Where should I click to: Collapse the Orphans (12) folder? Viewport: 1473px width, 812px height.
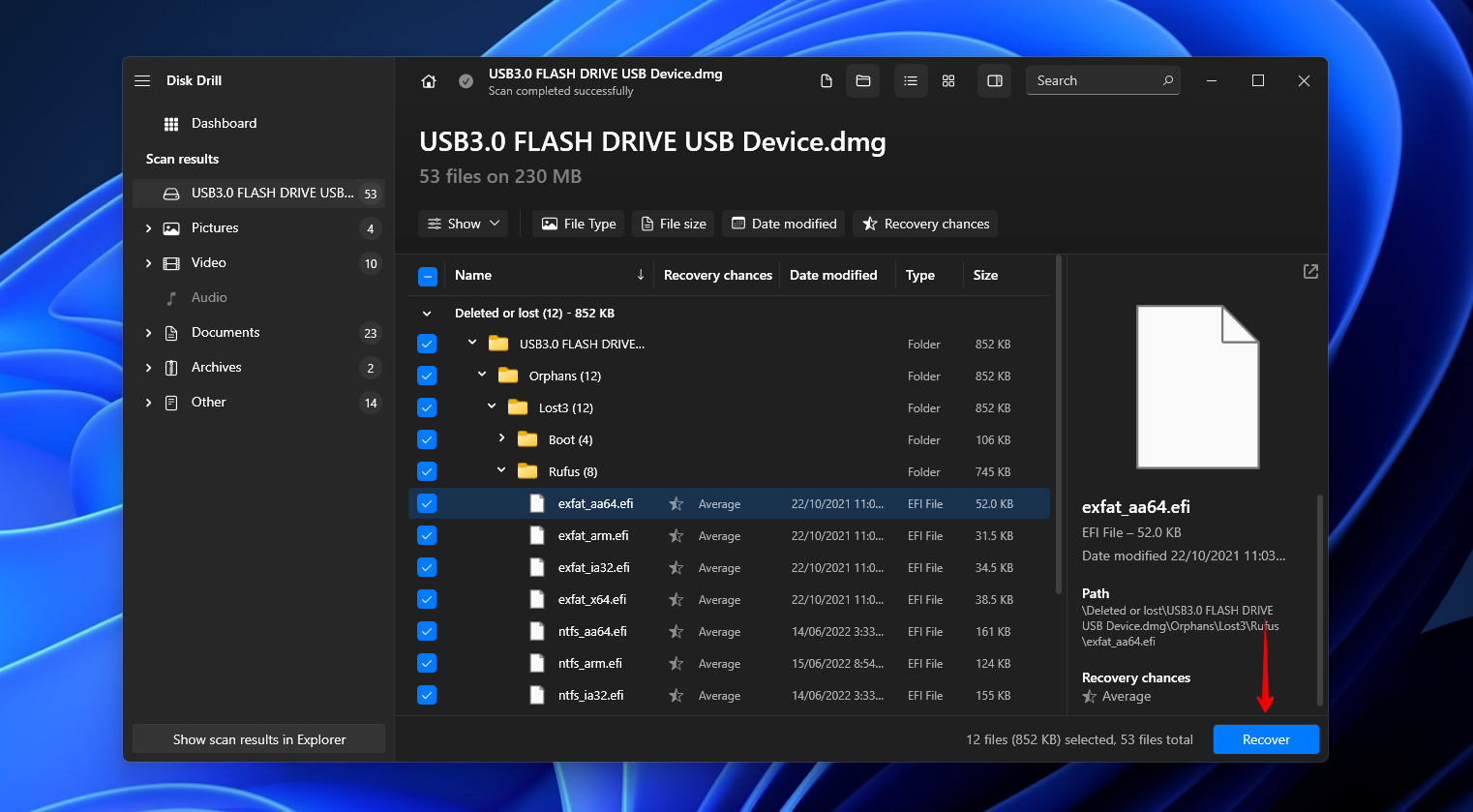coord(482,375)
